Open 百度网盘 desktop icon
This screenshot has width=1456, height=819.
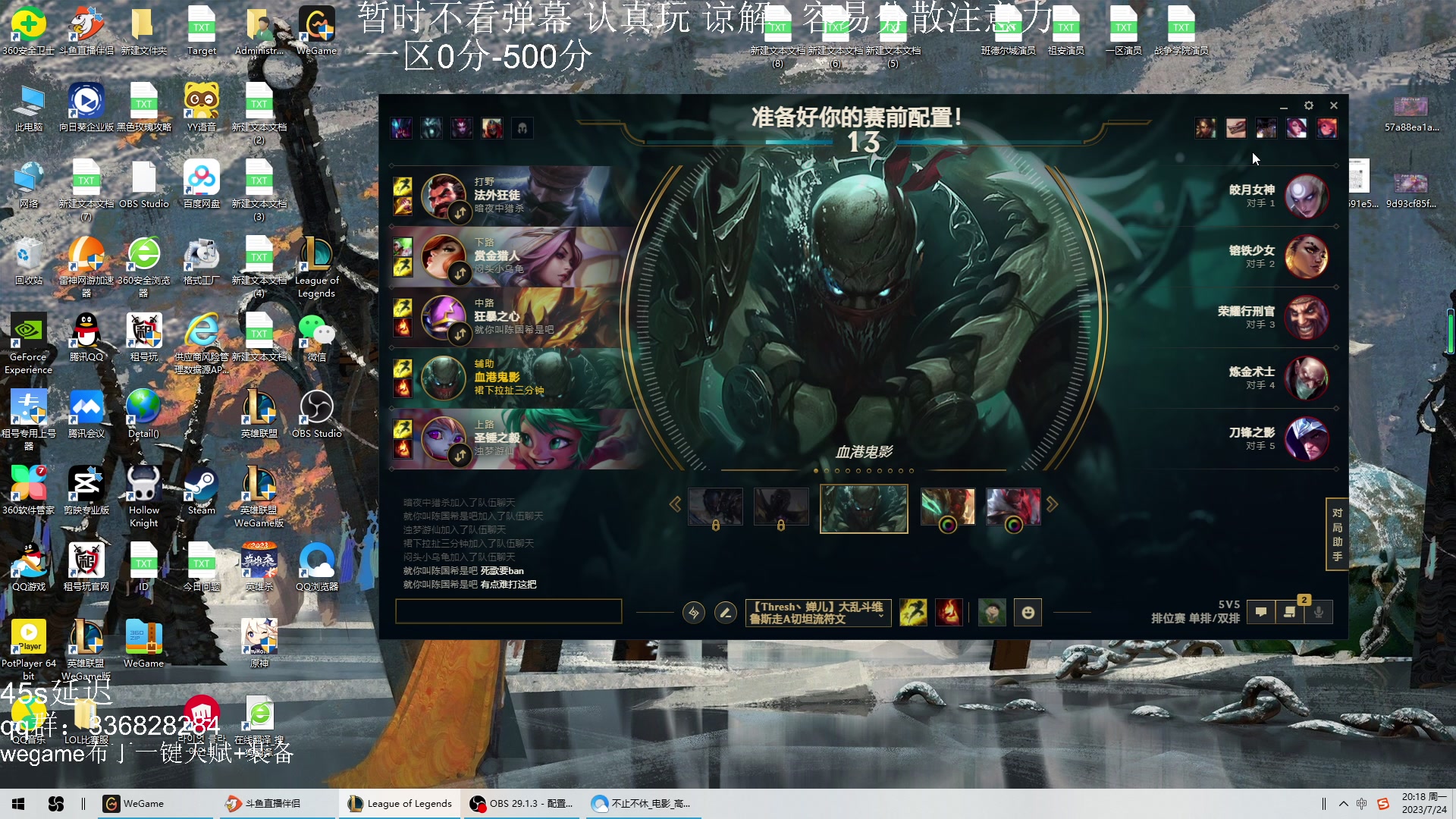click(x=201, y=184)
